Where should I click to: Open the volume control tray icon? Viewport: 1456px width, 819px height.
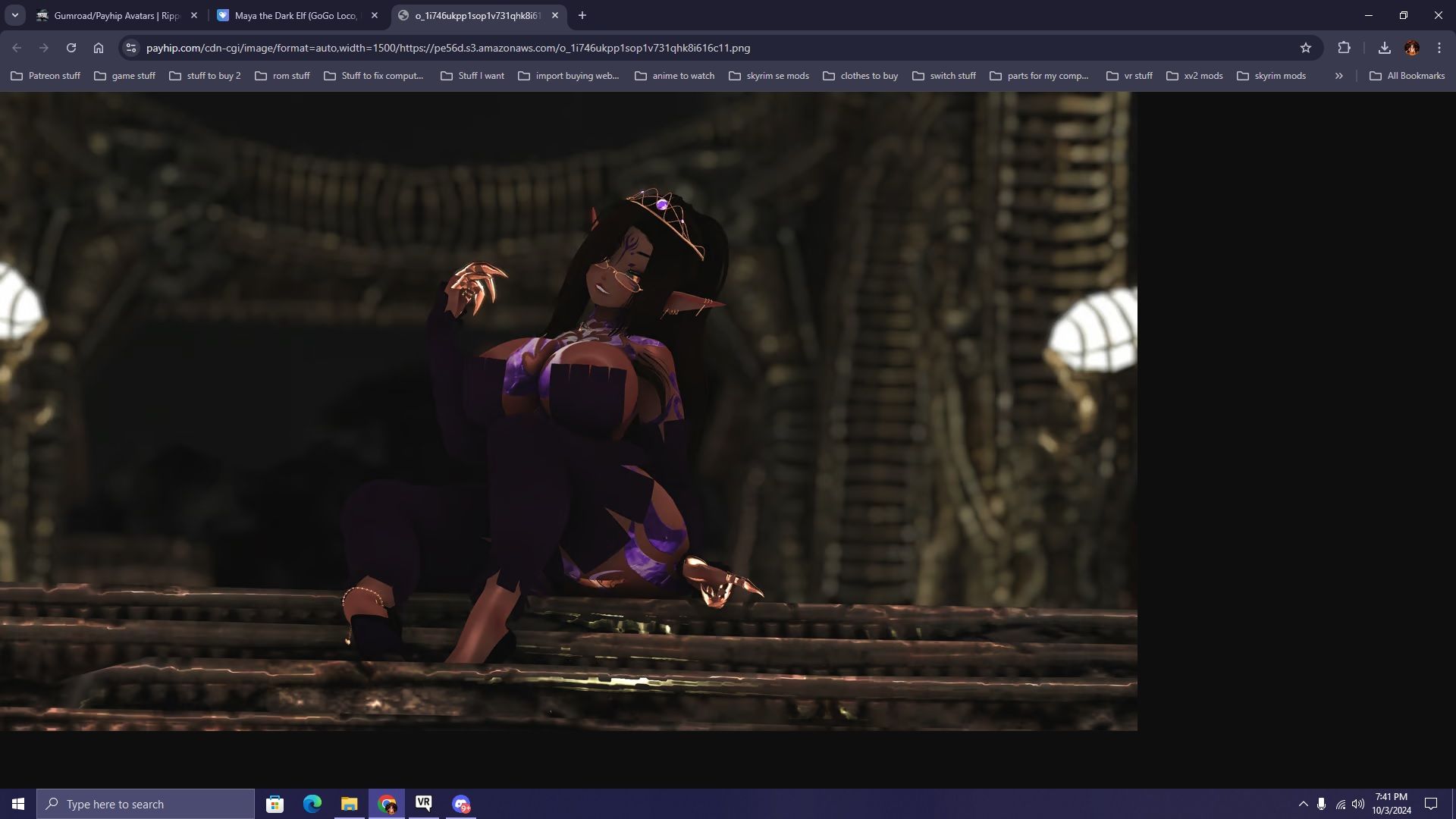[1358, 804]
